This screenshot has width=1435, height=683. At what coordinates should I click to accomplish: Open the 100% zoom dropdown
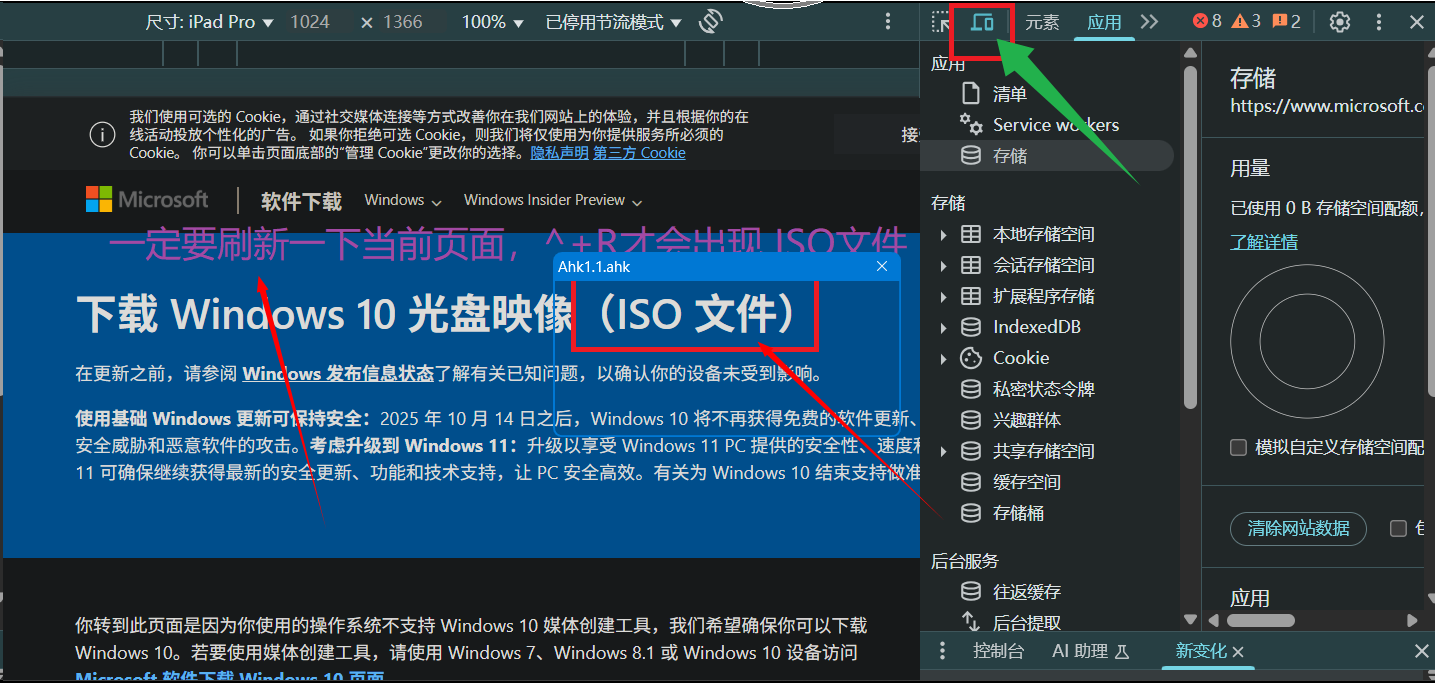click(x=492, y=22)
